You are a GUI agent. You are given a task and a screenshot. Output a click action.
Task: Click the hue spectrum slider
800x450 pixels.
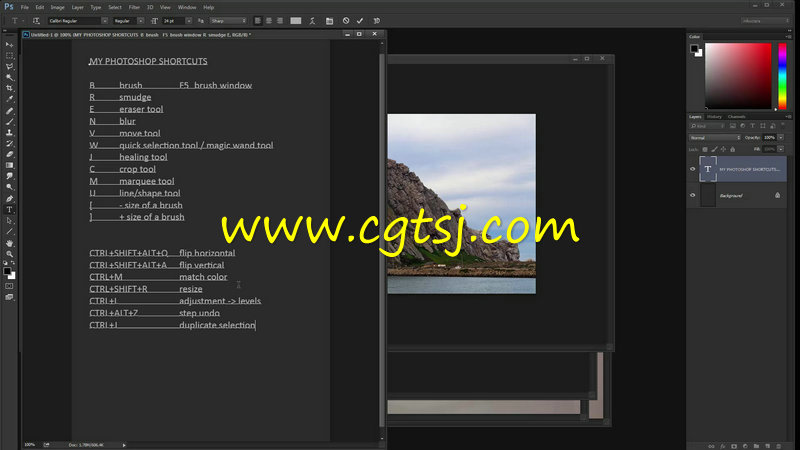pos(782,76)
